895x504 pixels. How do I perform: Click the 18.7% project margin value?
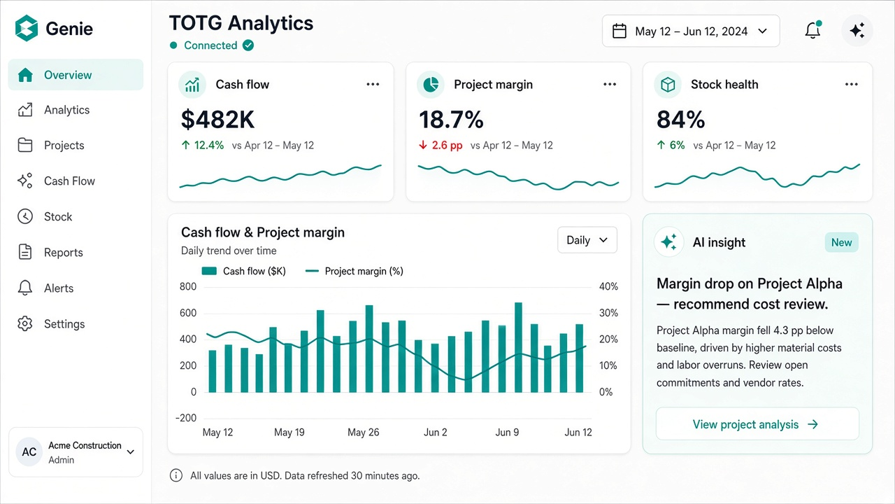click(451, 120)
